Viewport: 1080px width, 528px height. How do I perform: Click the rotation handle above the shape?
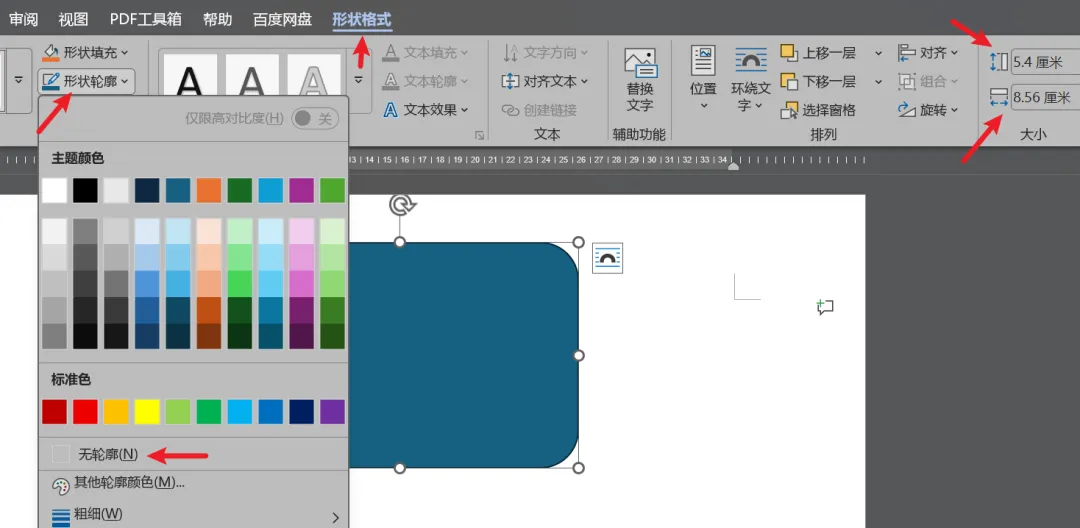coord(400,205)
